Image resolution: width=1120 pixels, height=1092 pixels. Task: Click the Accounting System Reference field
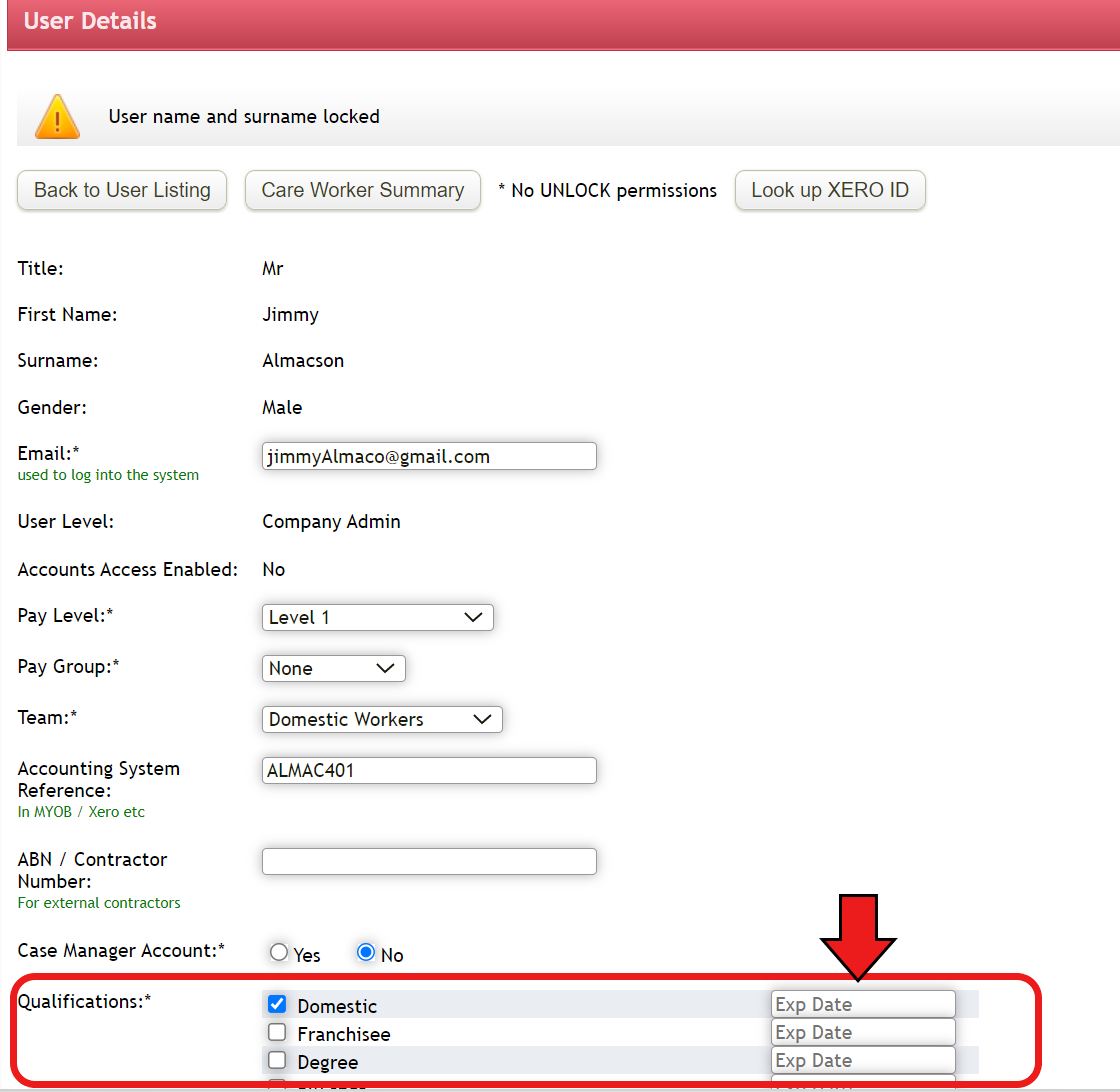(x=429, y=771)
